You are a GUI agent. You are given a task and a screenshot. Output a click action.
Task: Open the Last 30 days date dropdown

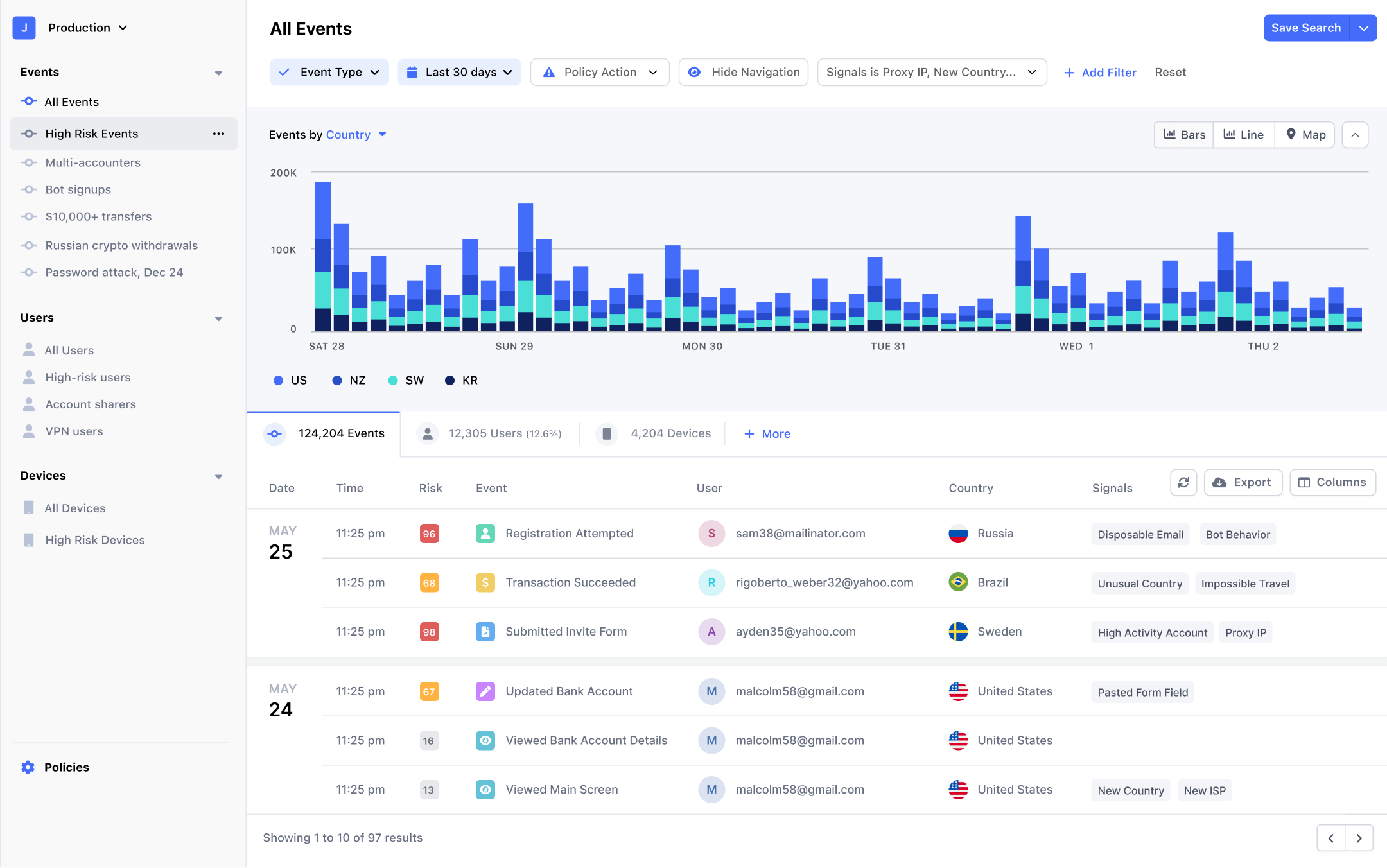point(459,72)
